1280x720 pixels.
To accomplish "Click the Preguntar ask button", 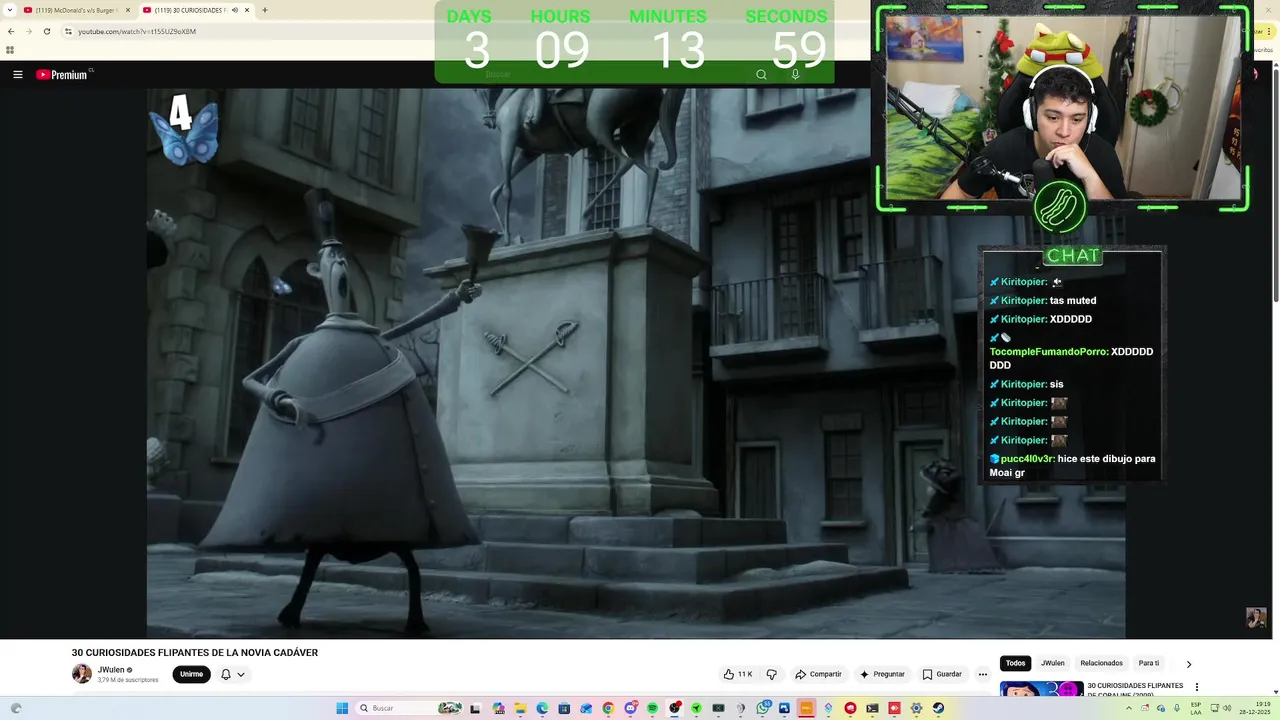I will coord(882,674).
